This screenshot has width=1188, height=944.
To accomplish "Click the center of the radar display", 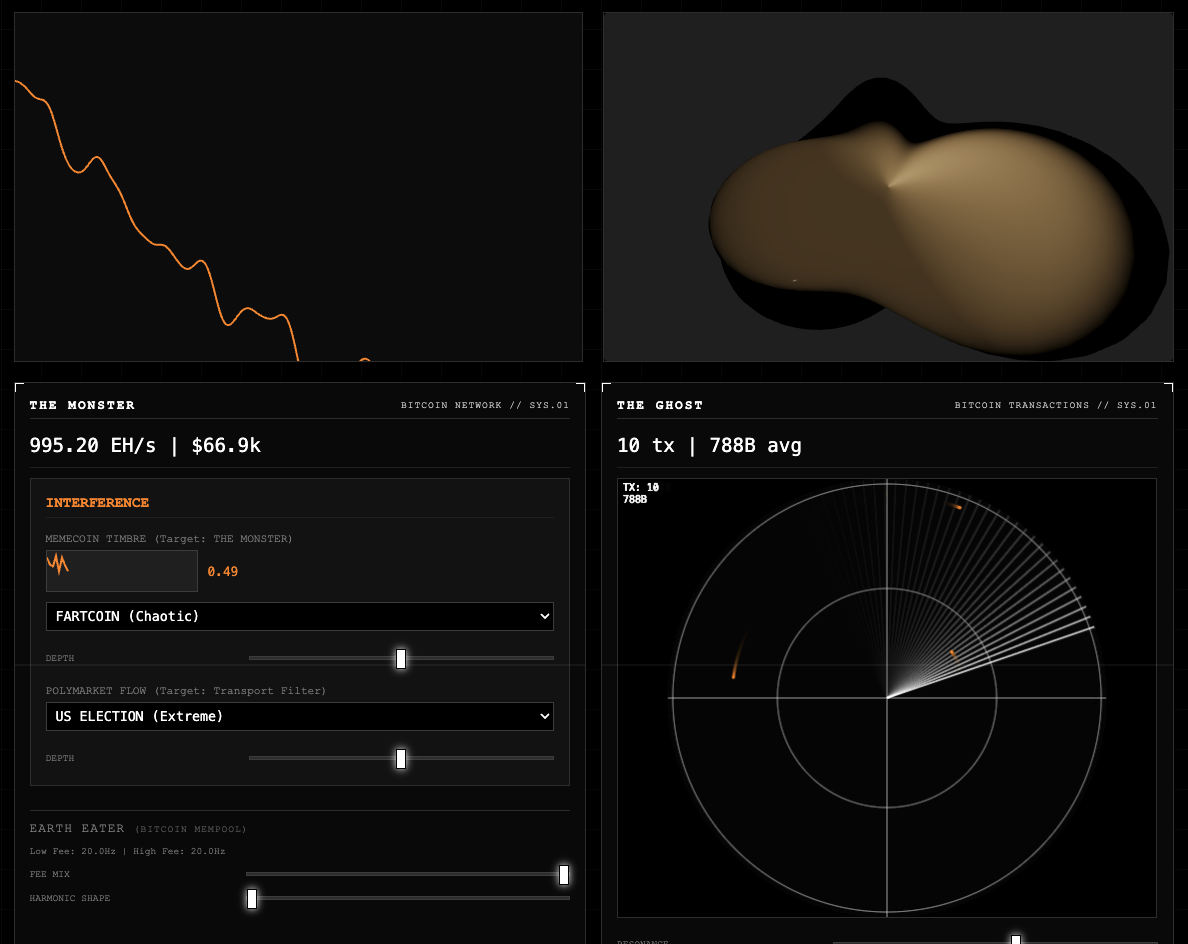I will click(887, 698).
